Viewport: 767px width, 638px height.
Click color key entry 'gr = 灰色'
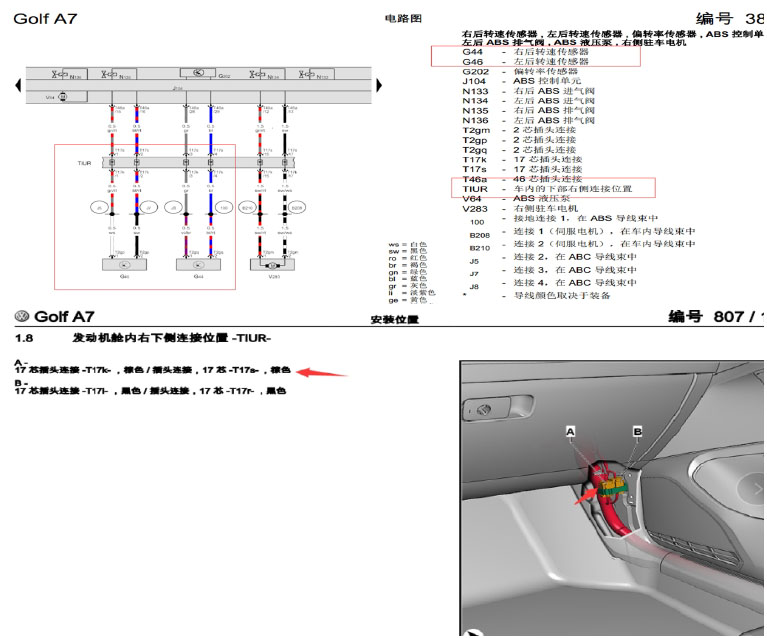click(408, 286)
